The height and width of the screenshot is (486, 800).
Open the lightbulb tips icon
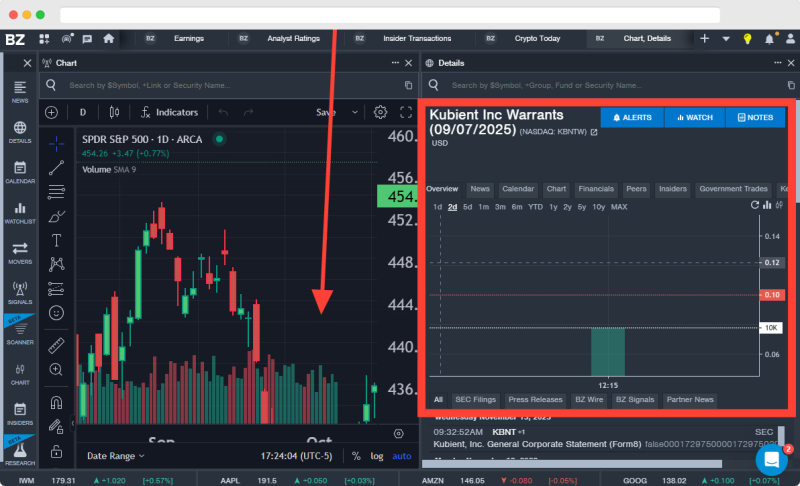(747, 39)
